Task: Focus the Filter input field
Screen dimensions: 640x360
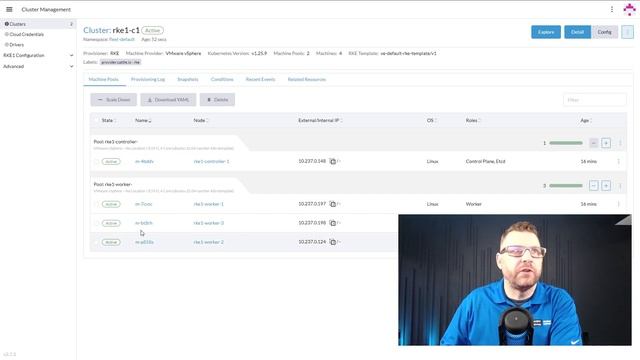Action: [595, 100]
